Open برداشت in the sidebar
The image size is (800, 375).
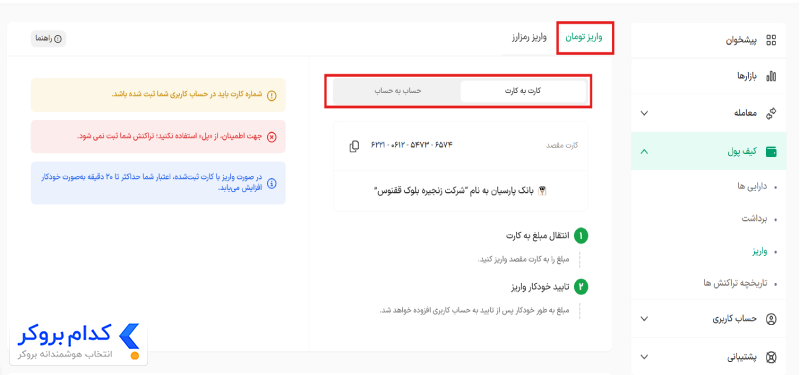[x=755, y=219]
